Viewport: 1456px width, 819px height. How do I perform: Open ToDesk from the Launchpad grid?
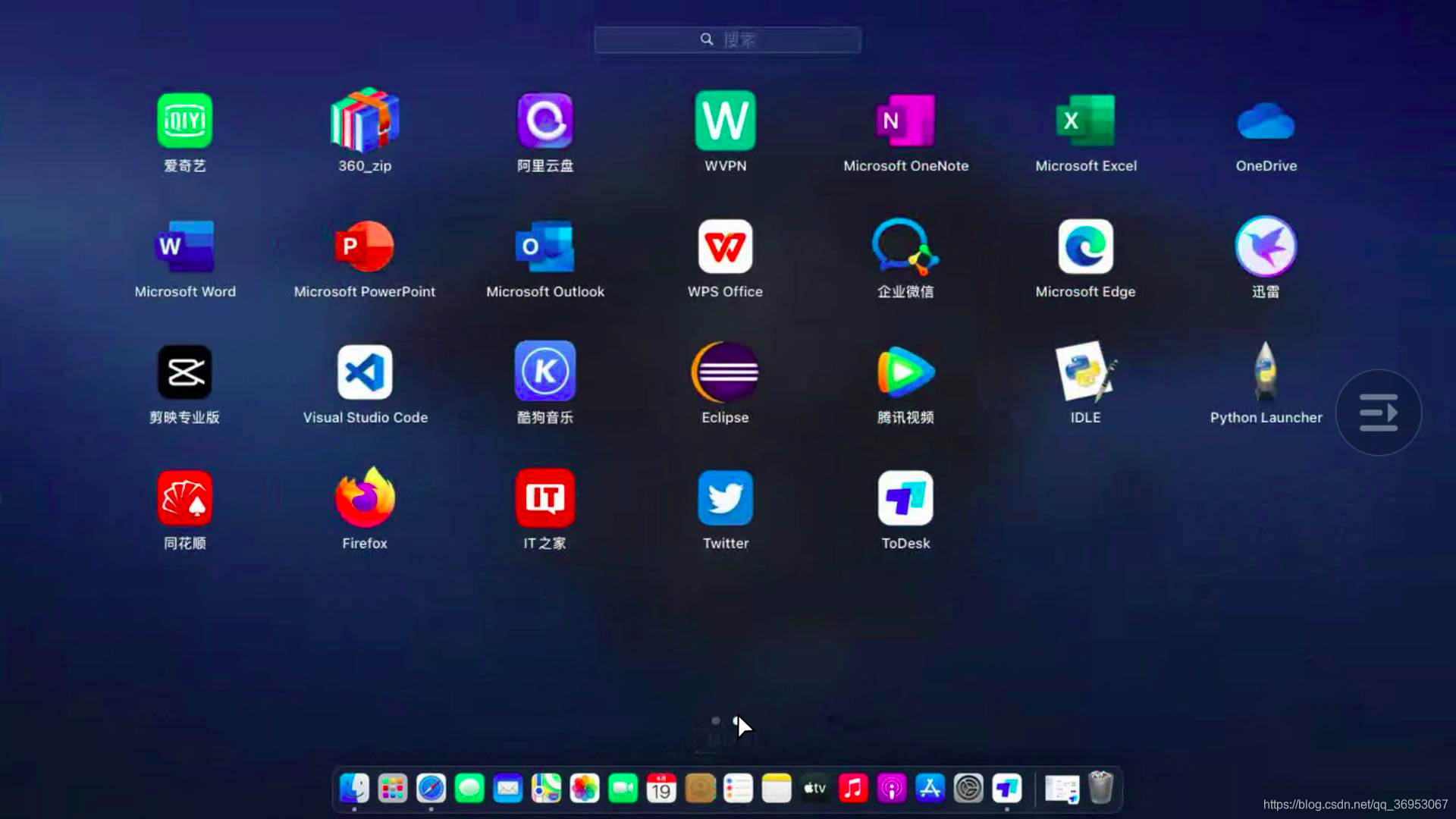pos(905,498)
